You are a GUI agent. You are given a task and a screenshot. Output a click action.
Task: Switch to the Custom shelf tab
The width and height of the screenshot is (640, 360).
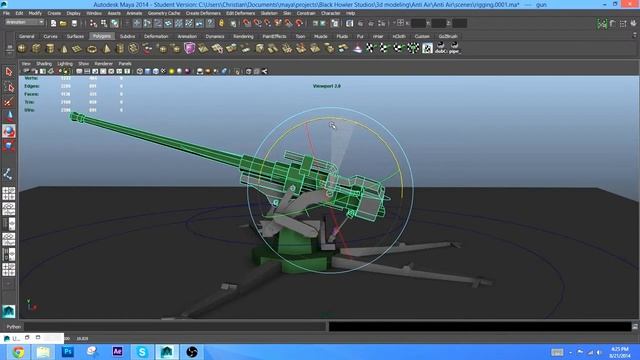[422, 36]
